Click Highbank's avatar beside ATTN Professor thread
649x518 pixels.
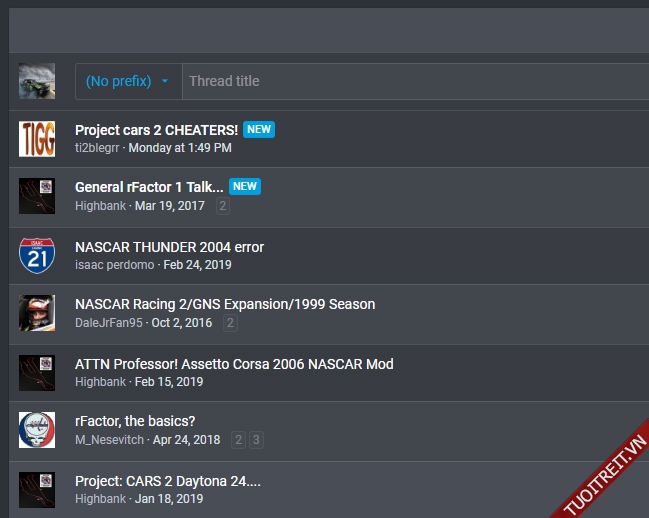pyautogui.click(x=37, y=372)
